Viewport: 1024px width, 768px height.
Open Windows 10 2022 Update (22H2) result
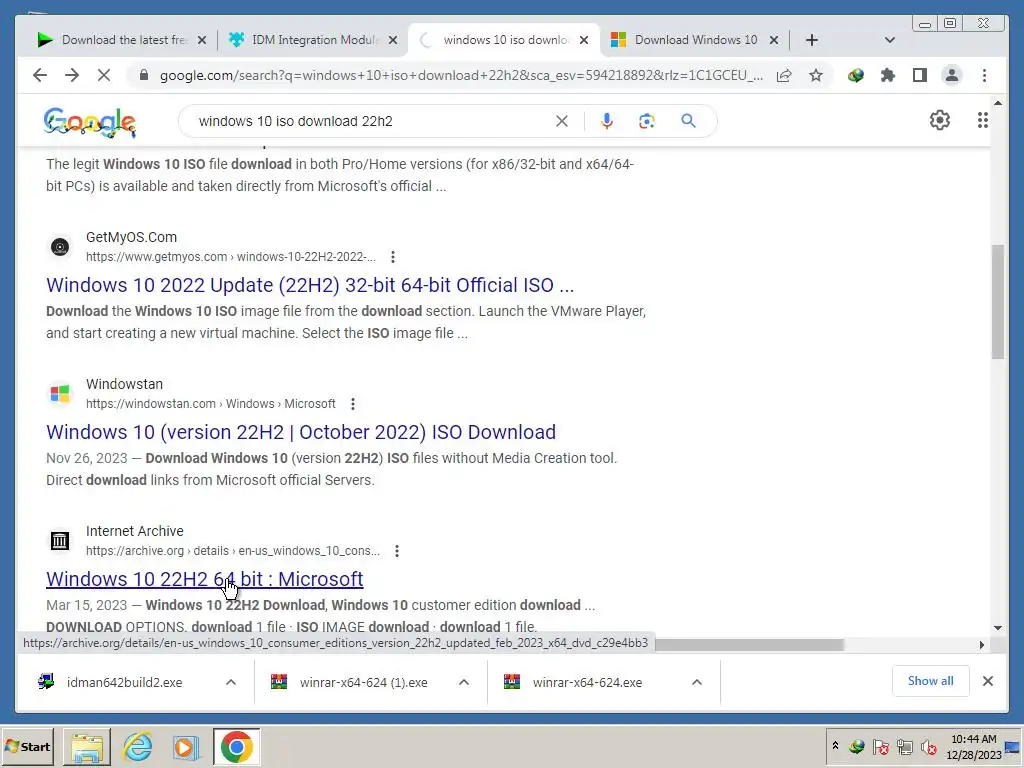(x=310, y=285)
